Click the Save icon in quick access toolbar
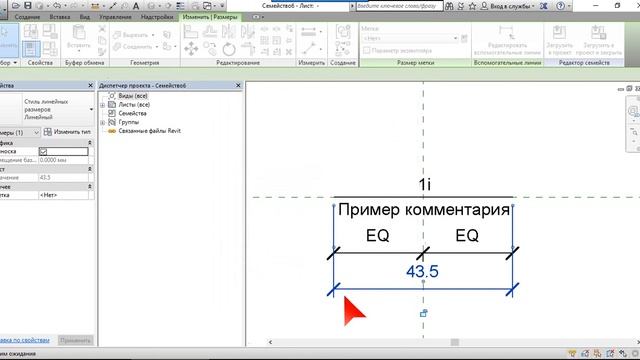640x360 pixels. coord(28,6)
